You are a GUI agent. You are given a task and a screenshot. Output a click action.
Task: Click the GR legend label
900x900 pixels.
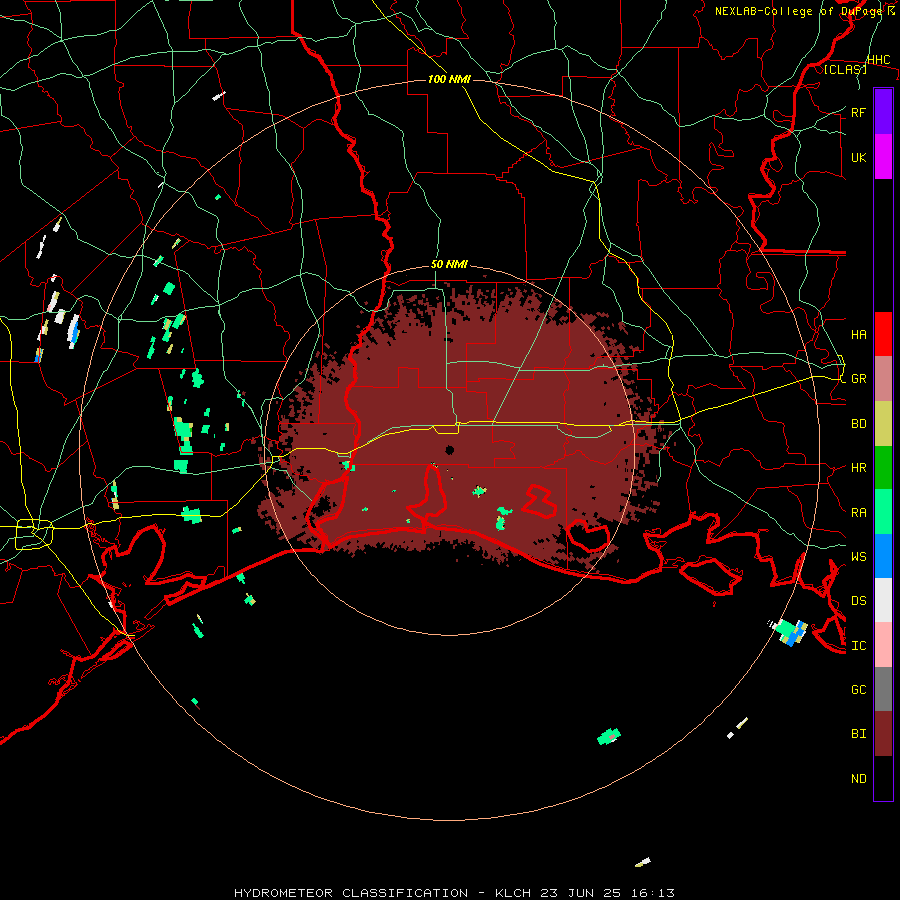[x=859, y=379]
